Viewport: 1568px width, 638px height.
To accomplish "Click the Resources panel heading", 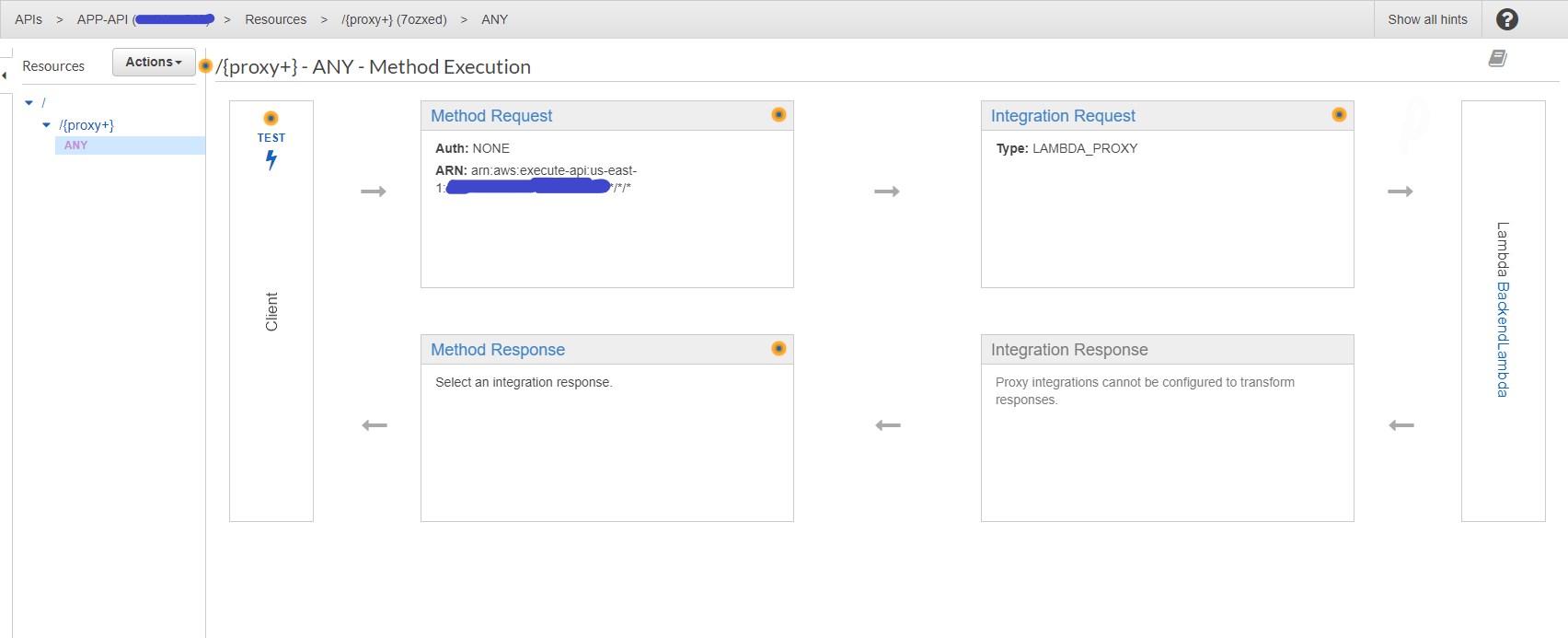I will coord(53,66).
